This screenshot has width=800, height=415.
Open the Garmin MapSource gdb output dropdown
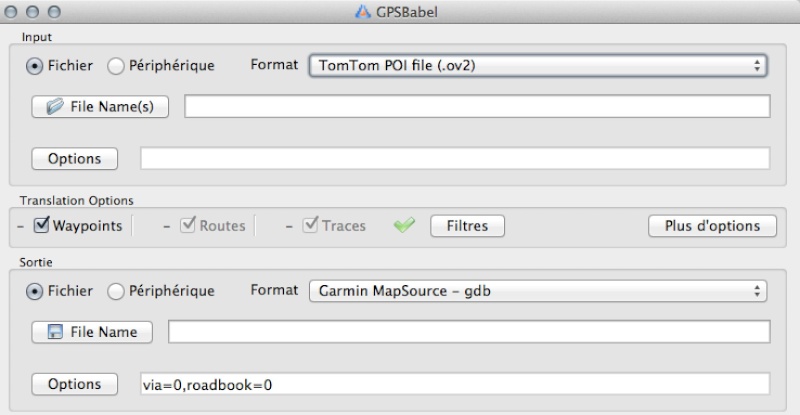click(538, 291)
